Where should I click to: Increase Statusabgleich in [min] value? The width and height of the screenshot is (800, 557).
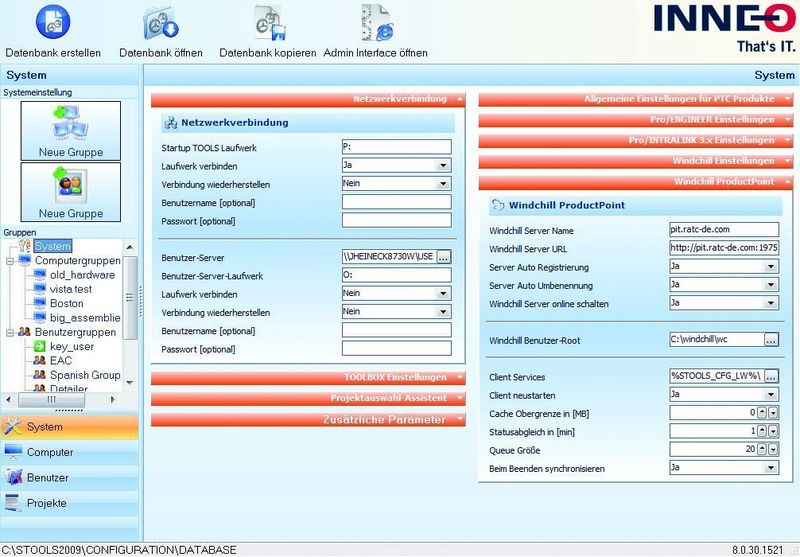[x=762, y=431]
